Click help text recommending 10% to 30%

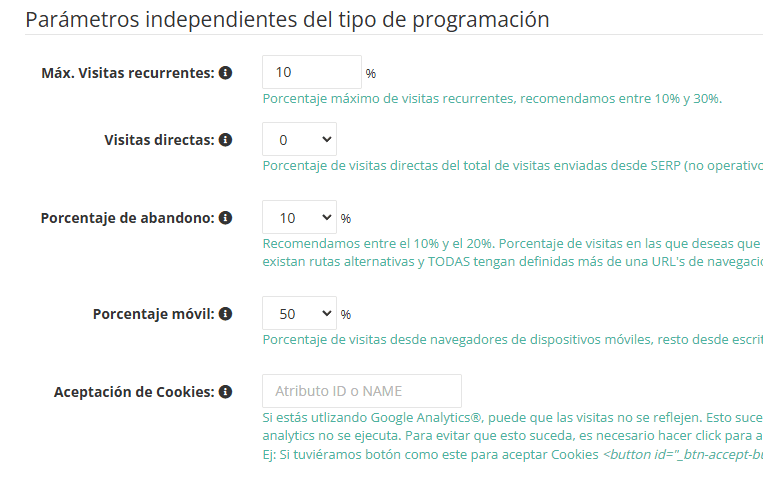[x=492, y=99]
